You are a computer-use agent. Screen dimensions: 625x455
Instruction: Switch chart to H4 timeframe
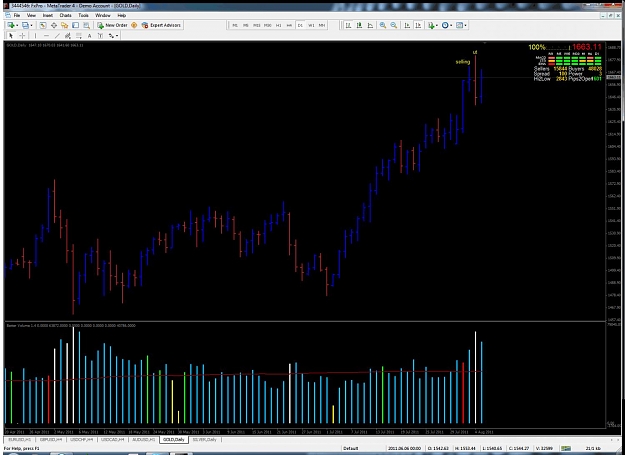click(x=289, y=25)
